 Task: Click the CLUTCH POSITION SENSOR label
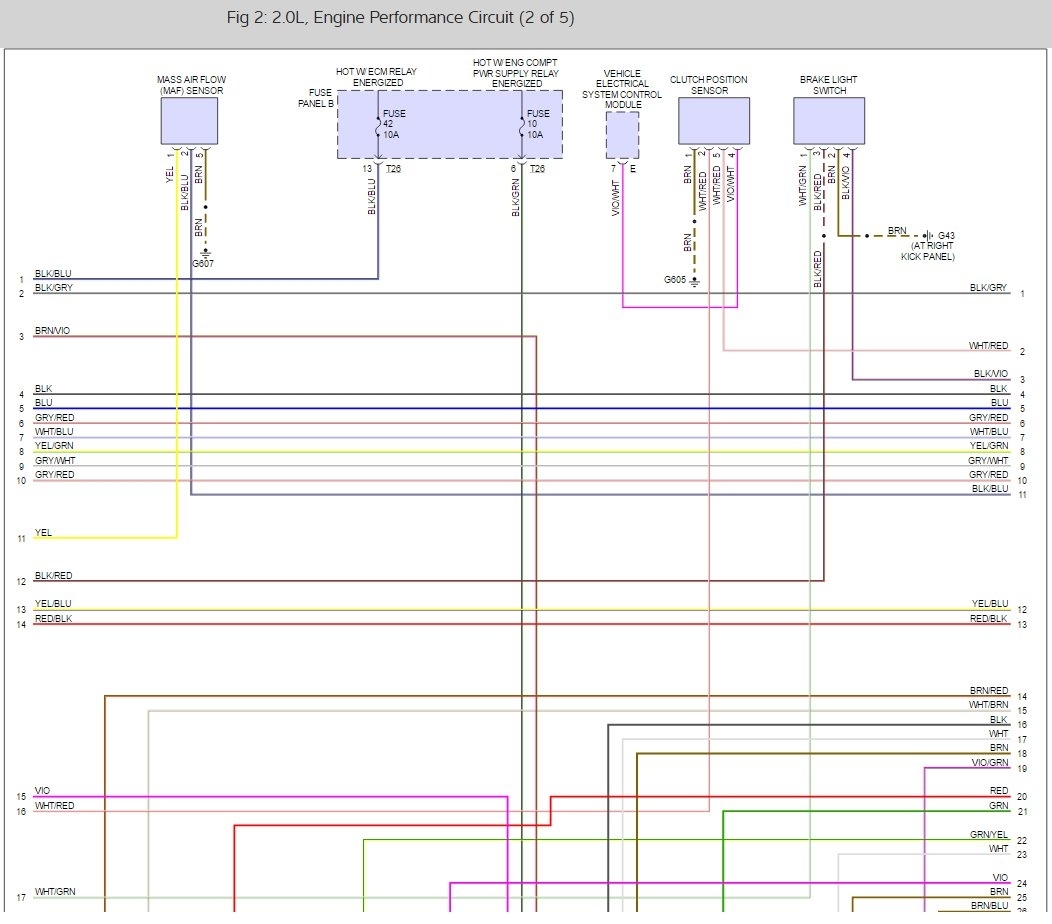(x=708, y=85)
